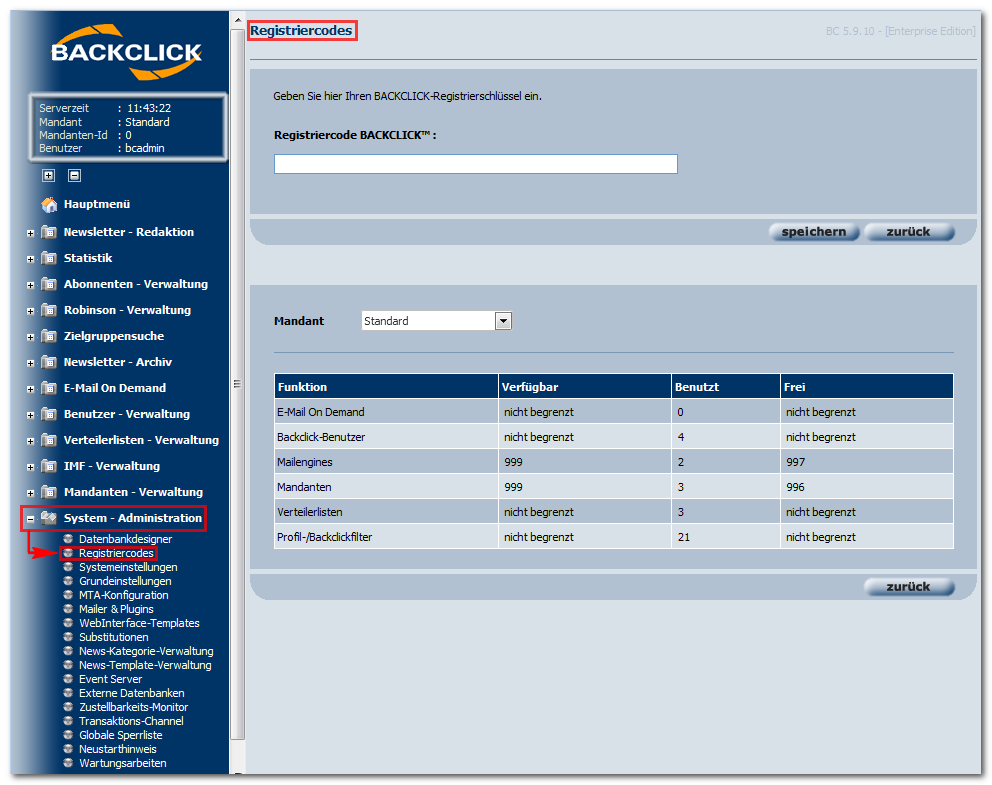Open Globale Sperrliste entry

tap(120, 735)
